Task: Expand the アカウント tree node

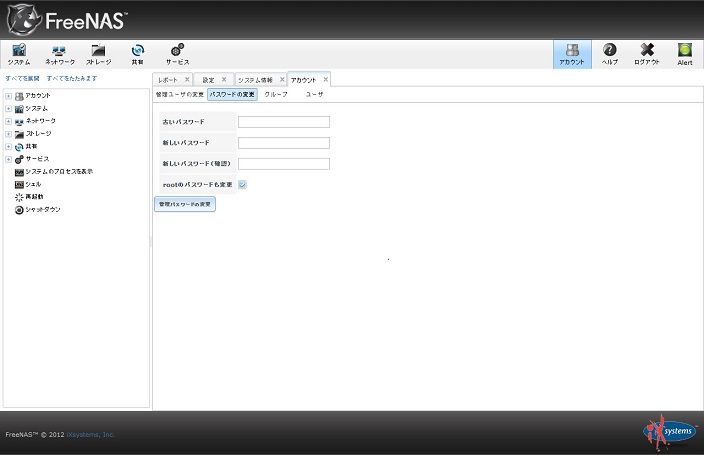Action: (8, 96)
